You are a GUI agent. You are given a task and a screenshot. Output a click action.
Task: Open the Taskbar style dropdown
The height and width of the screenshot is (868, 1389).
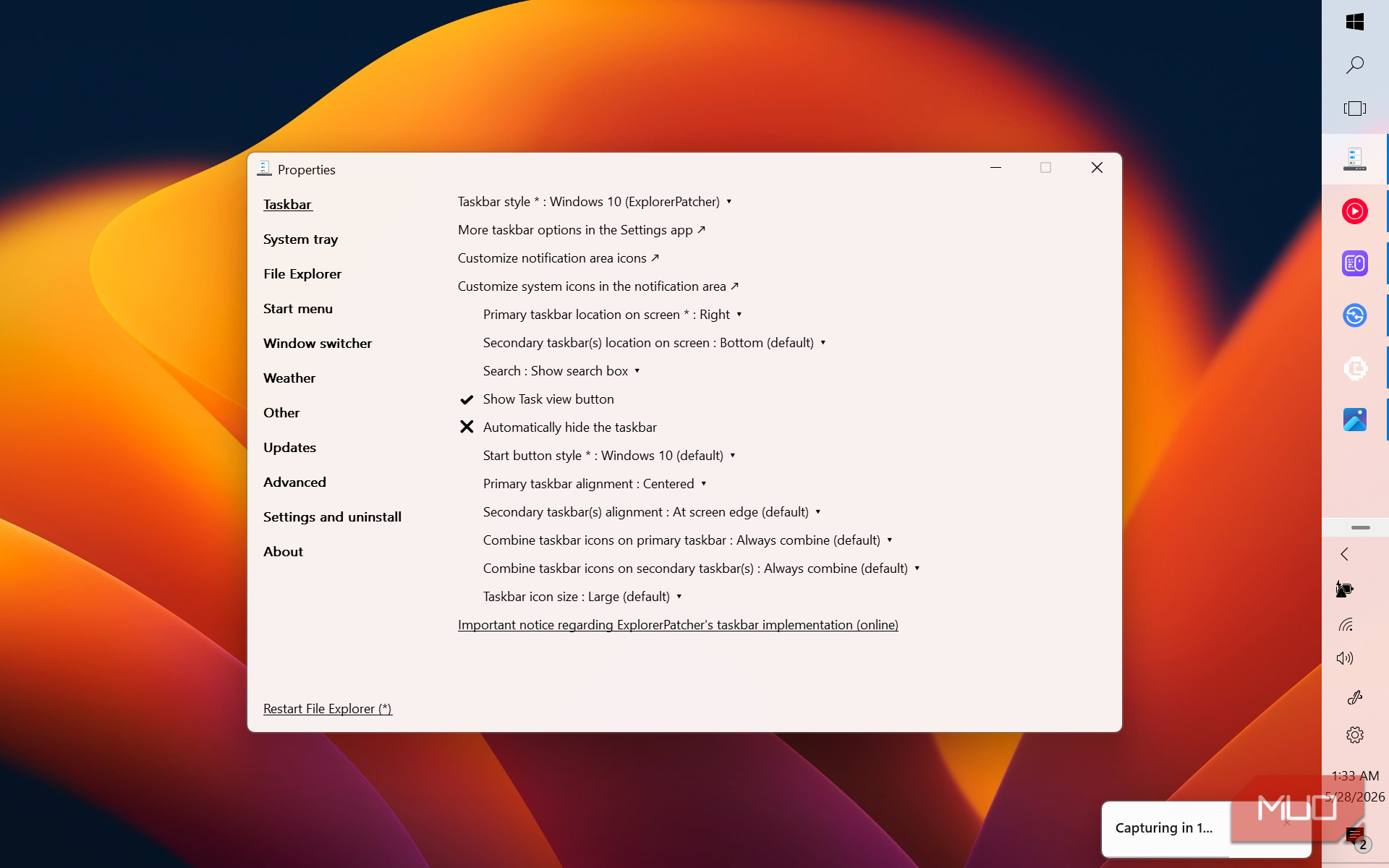click(x=595, y=202)
